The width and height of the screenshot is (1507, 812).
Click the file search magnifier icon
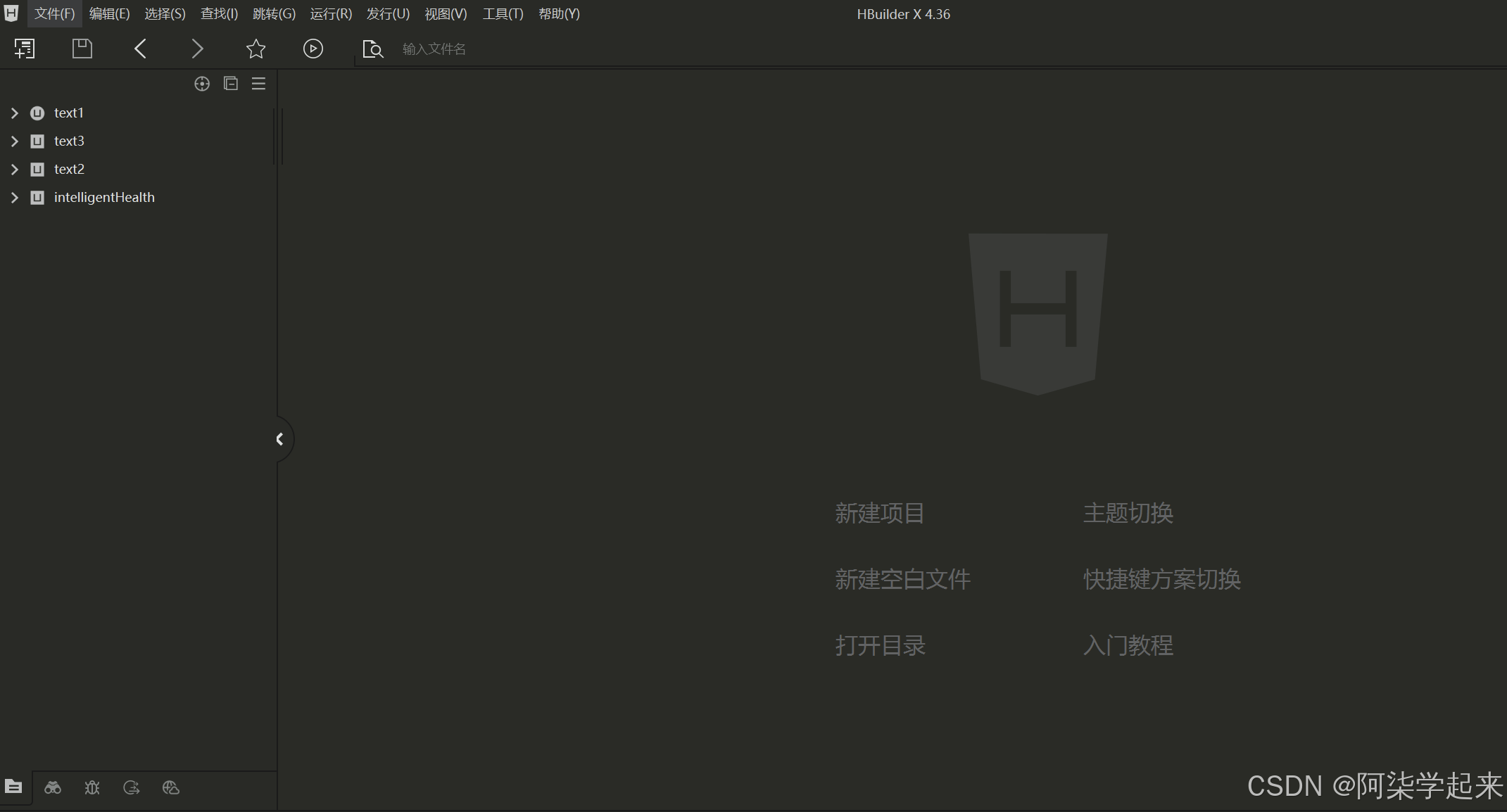coord(372,49)
